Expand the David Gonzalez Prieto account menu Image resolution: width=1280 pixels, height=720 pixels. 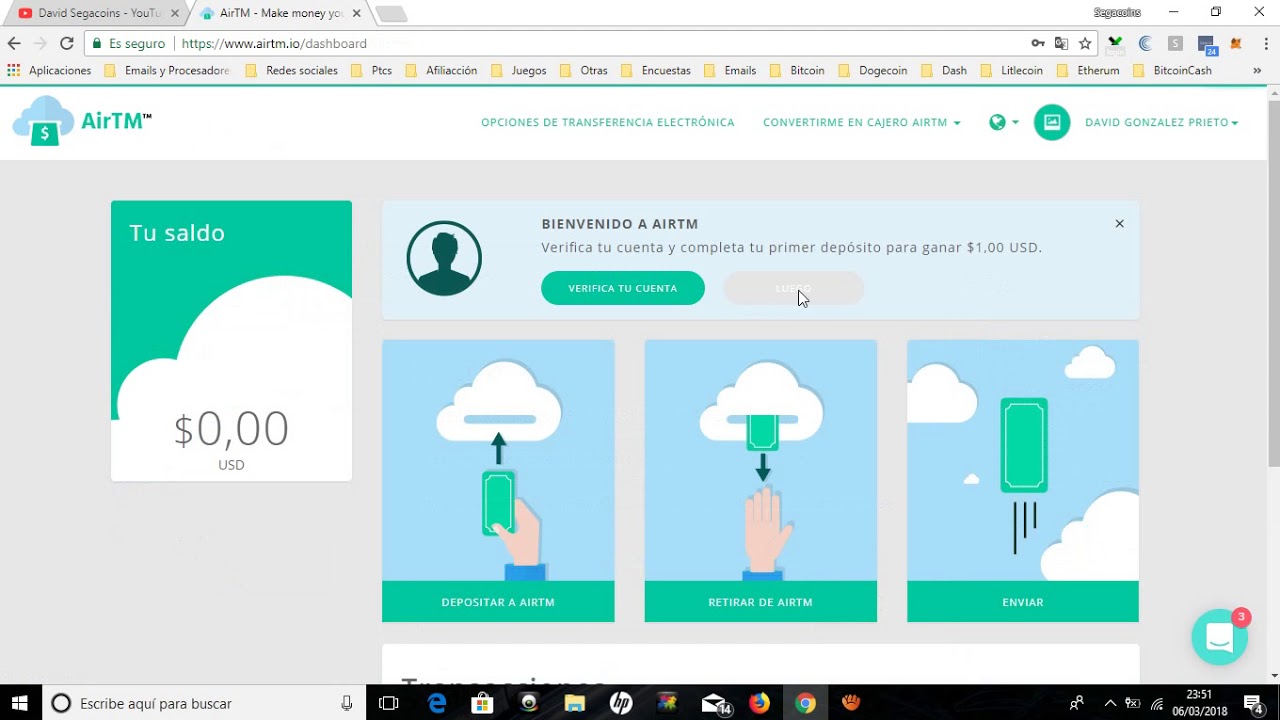coord(1161,122)
